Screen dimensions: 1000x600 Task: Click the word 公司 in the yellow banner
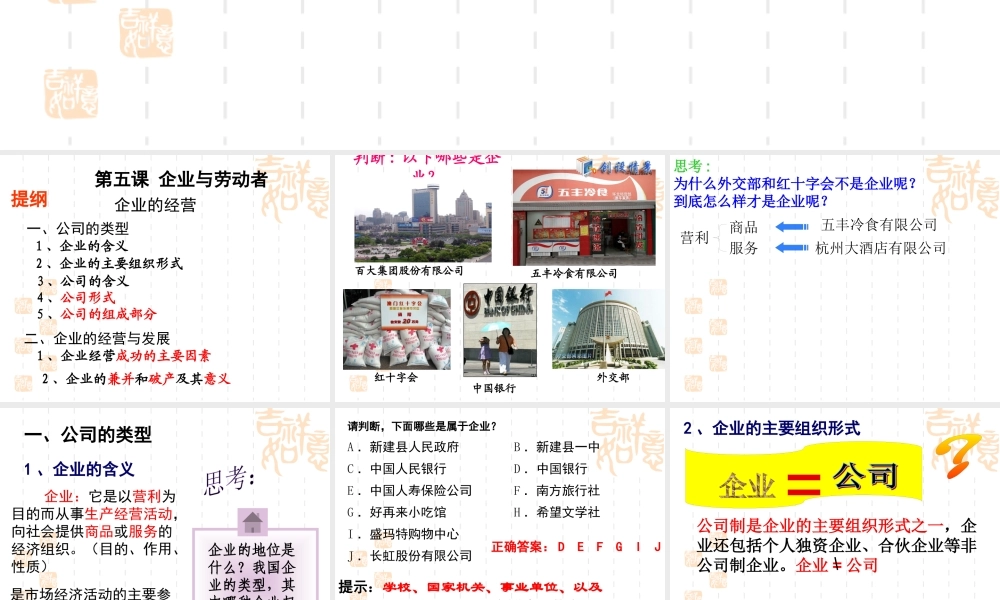[865, 475]
